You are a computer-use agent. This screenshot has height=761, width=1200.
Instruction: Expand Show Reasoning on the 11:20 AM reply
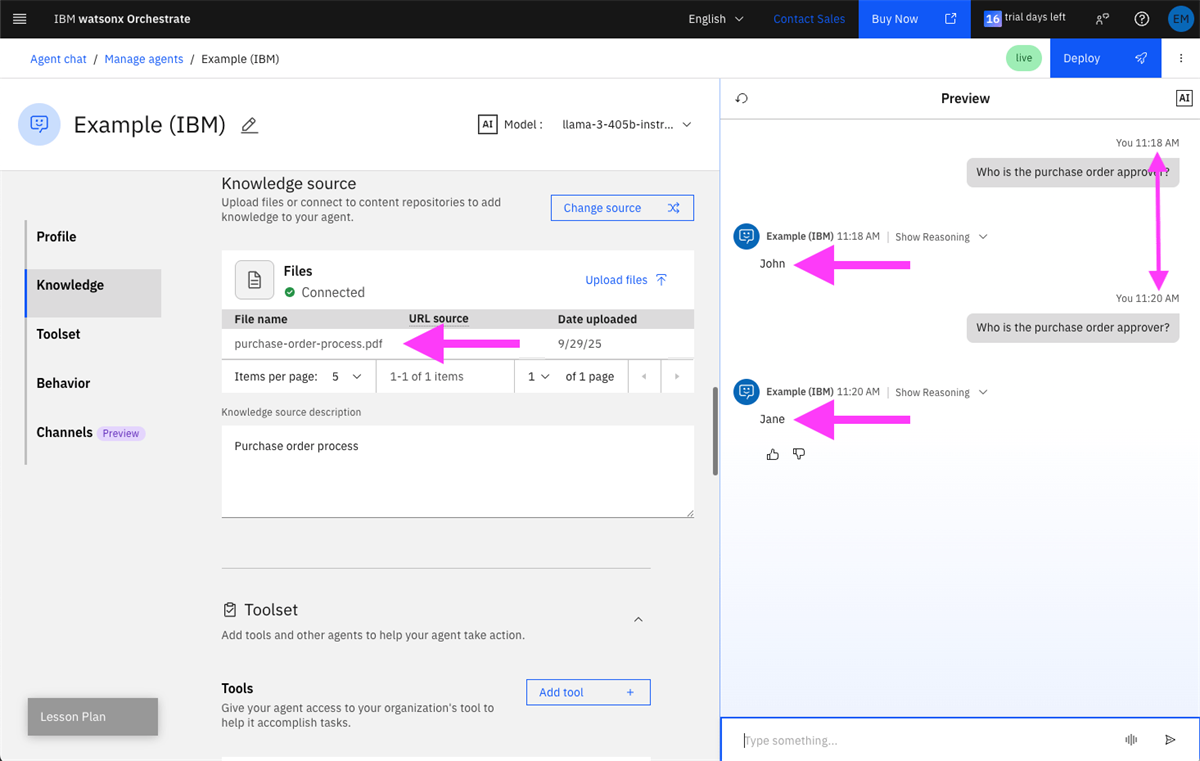tap(941, 392)
